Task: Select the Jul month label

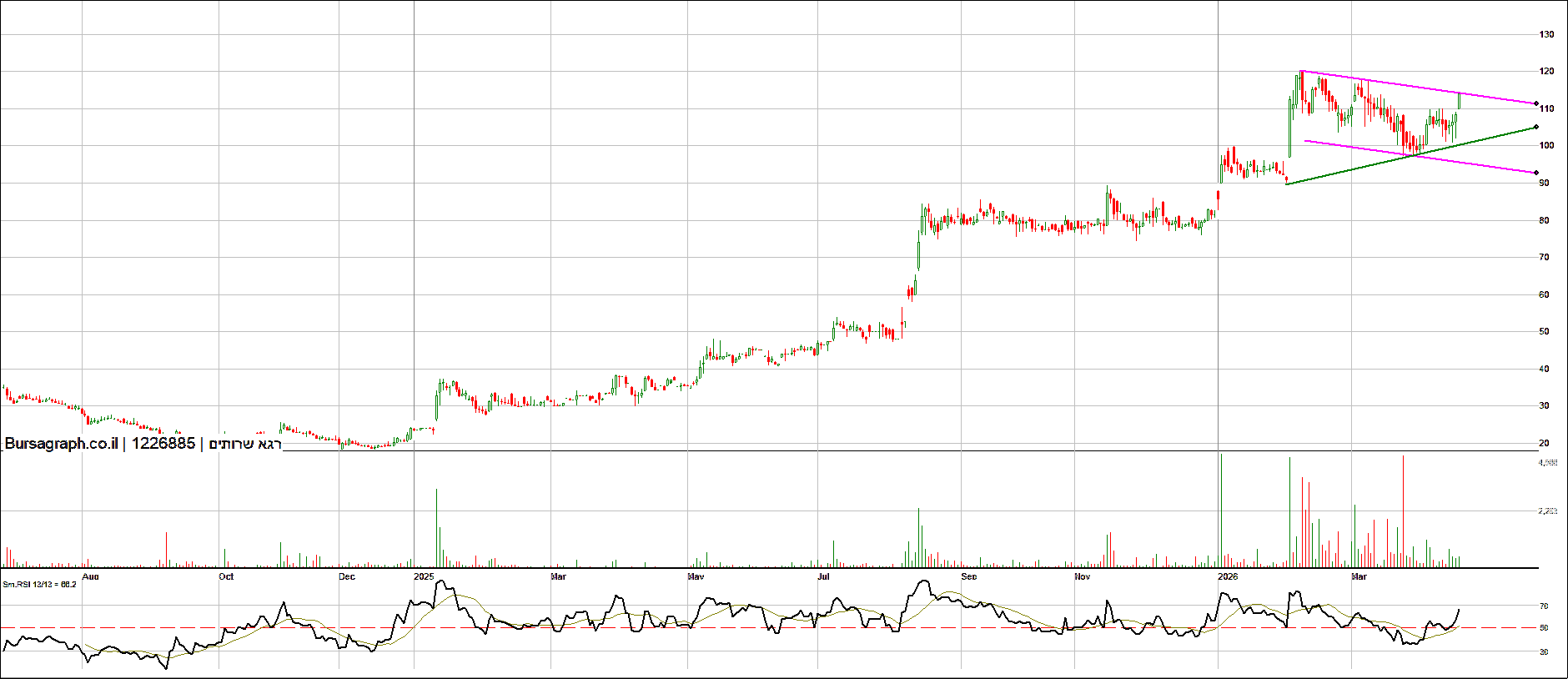Action: click(824, 576)
